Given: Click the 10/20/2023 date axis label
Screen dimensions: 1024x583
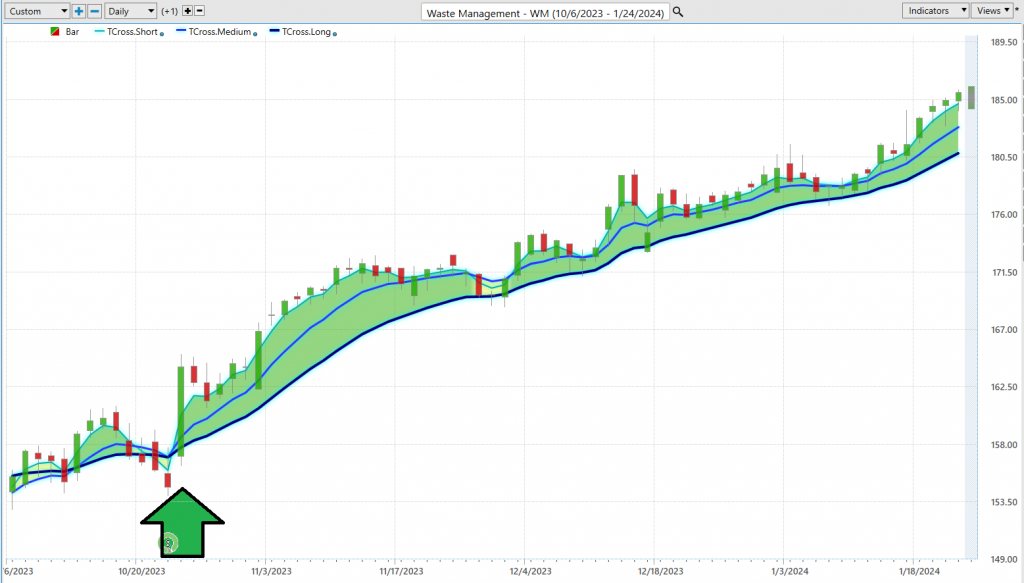Looking at the screenshot, I should (142, 571).
